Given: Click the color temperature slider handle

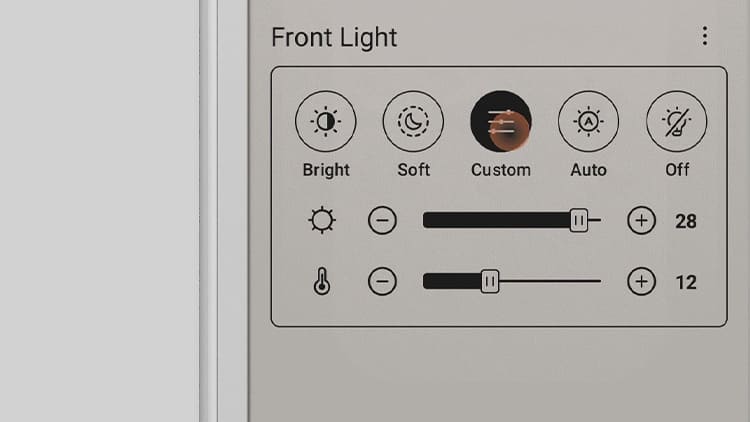Looking at the screenshot, I should coord(490,282).
